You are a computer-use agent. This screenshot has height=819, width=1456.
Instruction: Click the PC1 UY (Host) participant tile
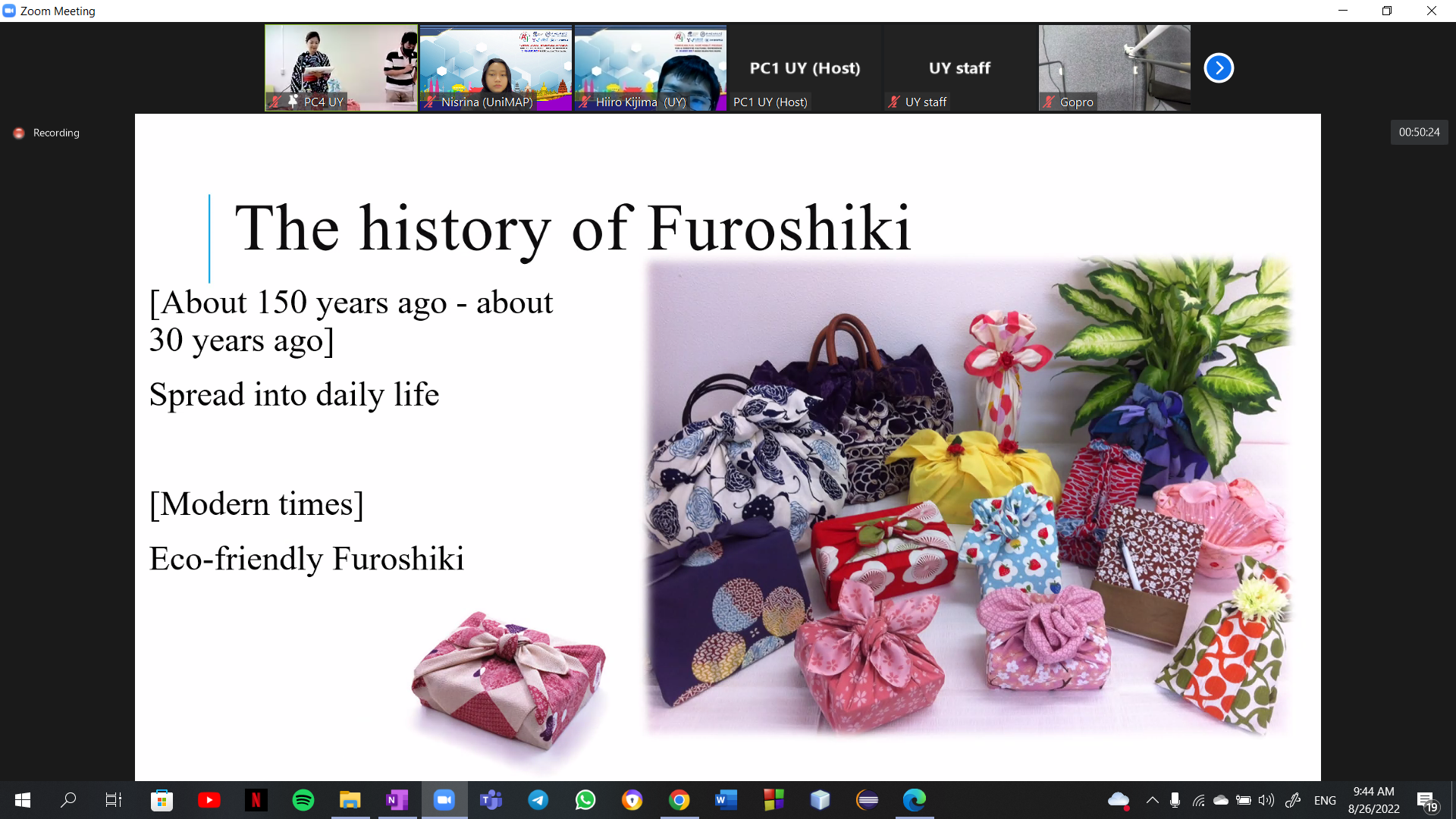pyautogui.click(x=805, y=67)
